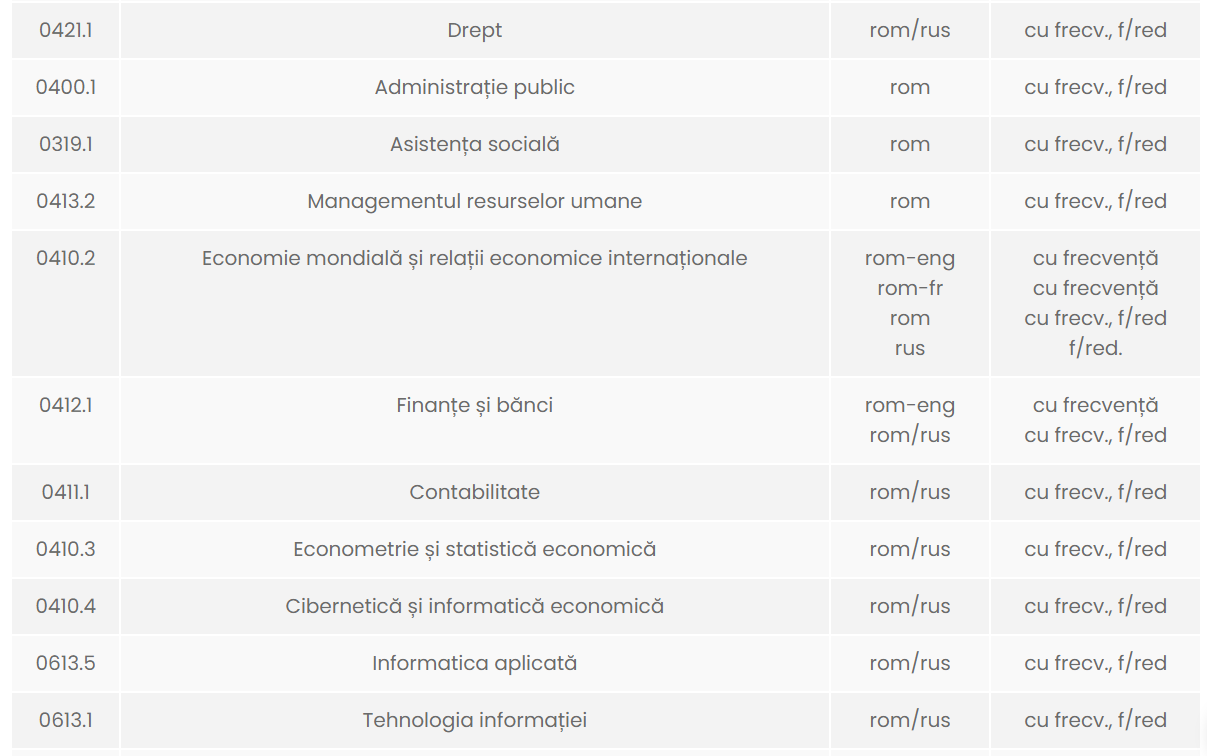Click the Contabilitate program name

coord(475,492)
